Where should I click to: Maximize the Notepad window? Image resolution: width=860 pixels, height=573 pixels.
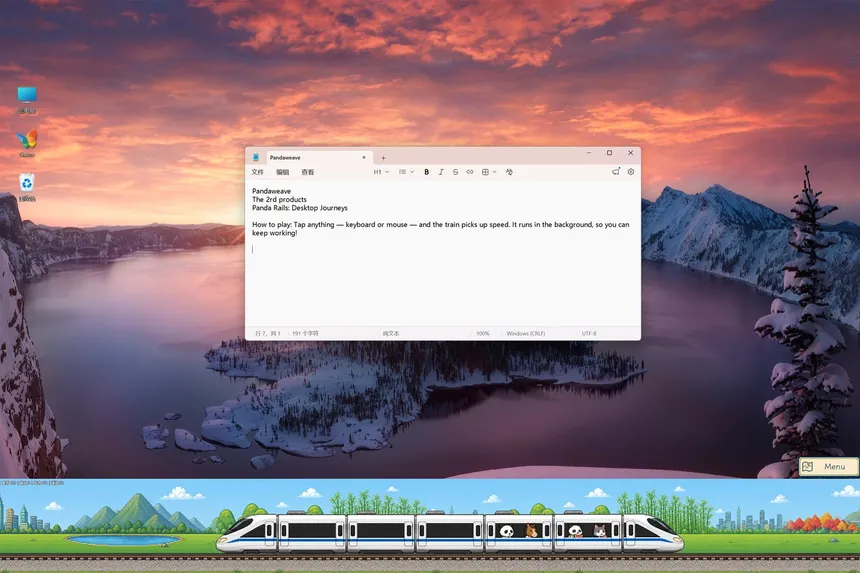609,153
